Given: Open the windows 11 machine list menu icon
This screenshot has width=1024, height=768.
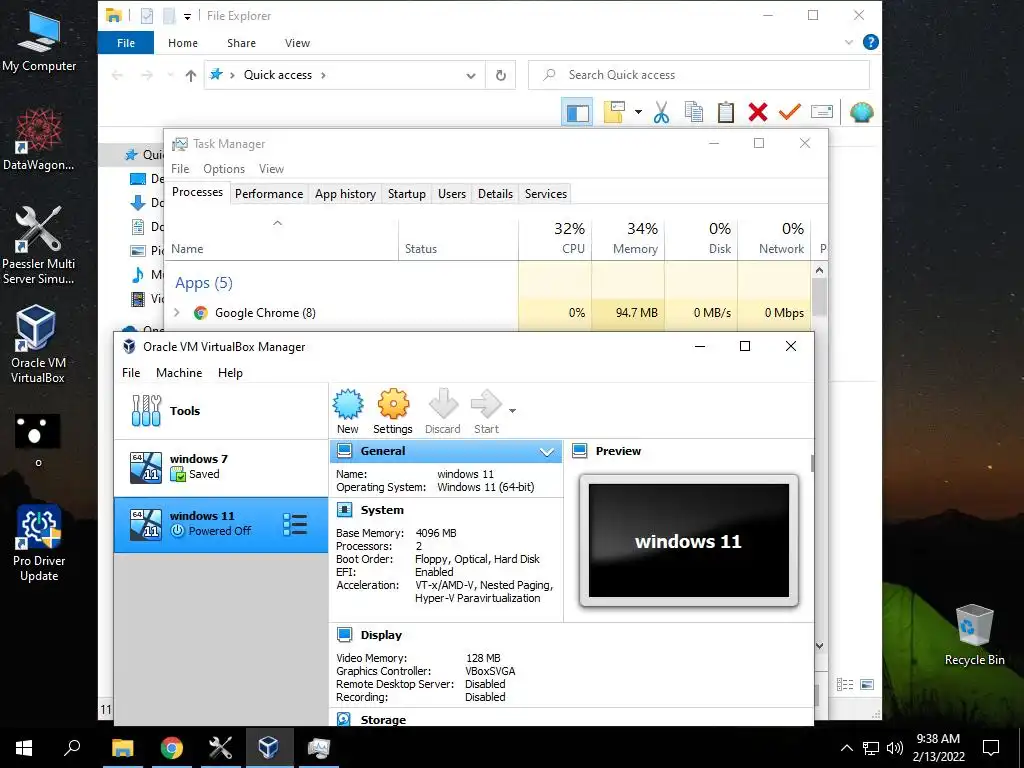Looking at the screenshot, I should [295, 524].
